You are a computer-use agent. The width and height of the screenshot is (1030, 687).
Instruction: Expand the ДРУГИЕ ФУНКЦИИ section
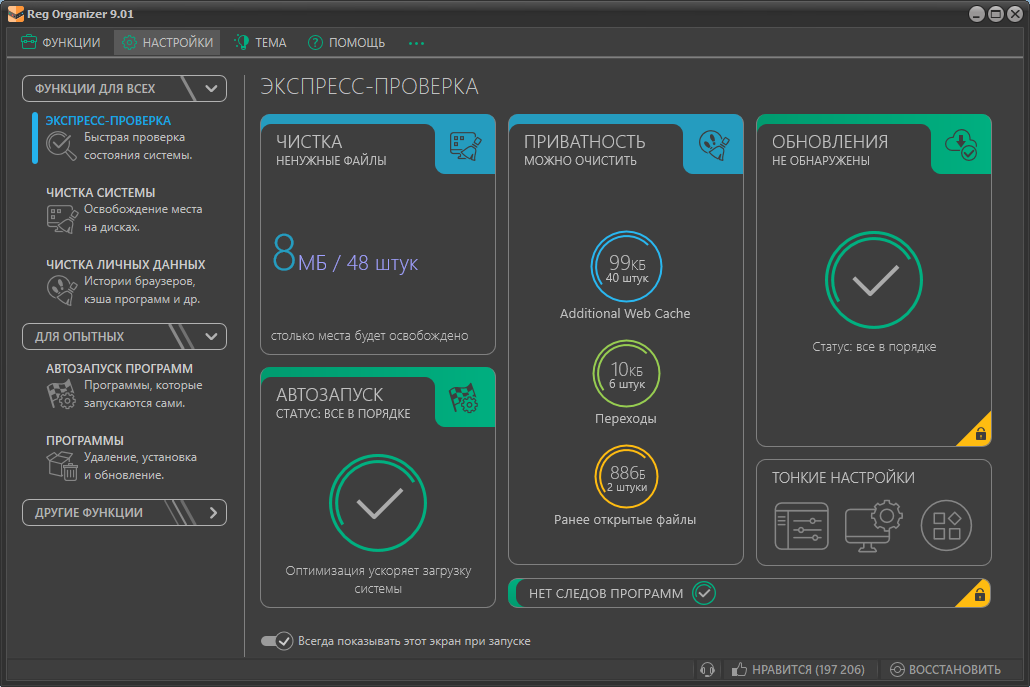coord(124,512)
